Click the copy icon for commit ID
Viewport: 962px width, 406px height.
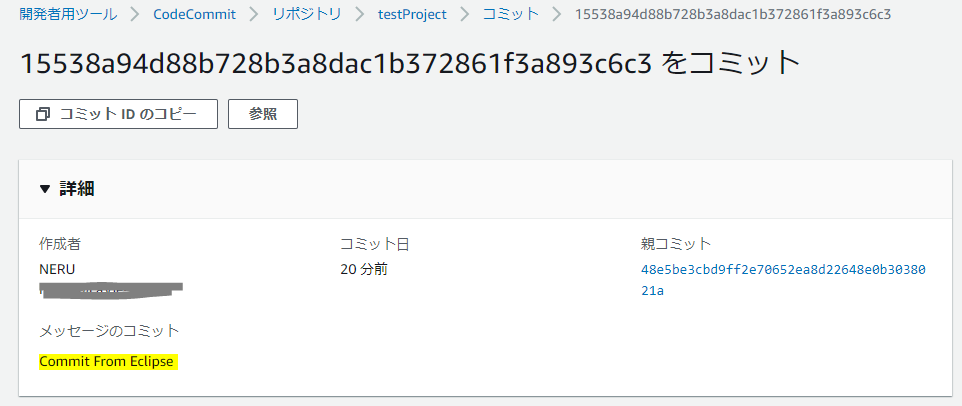point(43,114)
